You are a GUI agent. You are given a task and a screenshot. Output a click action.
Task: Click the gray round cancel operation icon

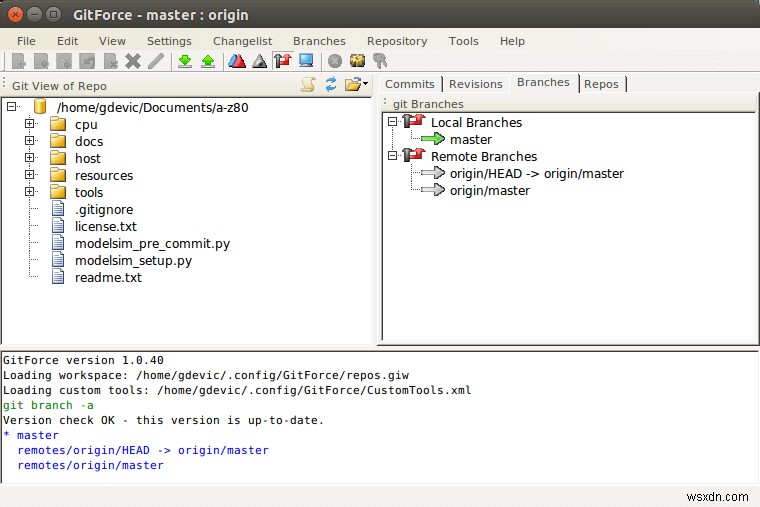click(334, 61)
